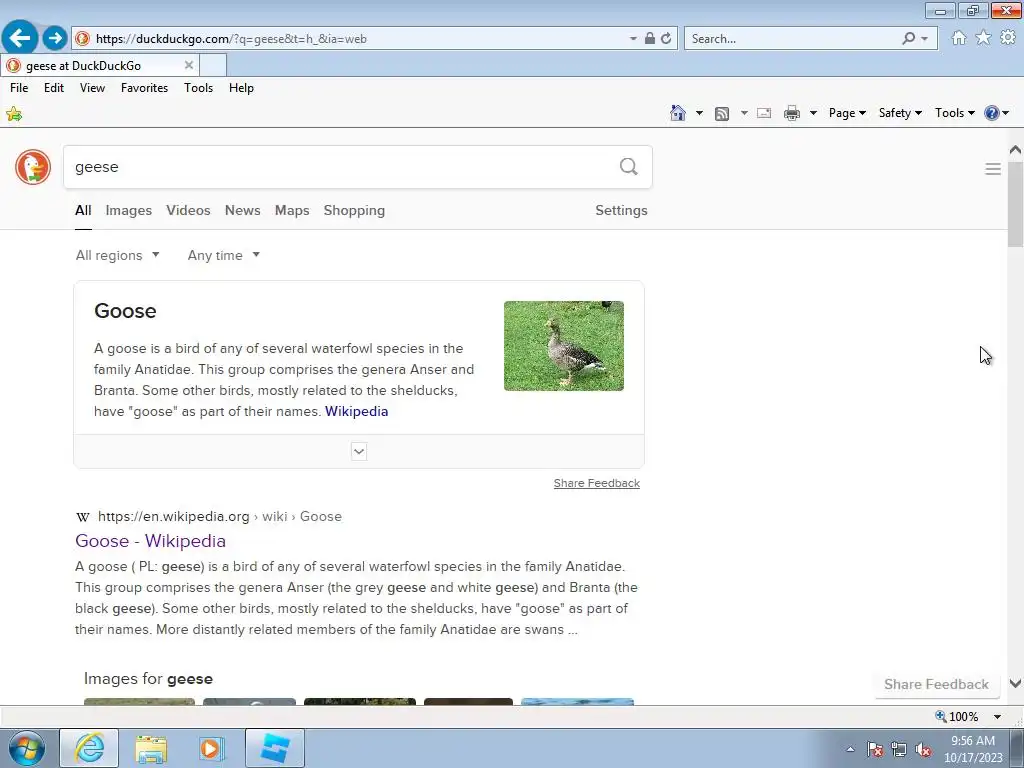This screenshot has width=1024, height=768.
Task: Switch to the News results tab
Action: (x=242, y=210)
